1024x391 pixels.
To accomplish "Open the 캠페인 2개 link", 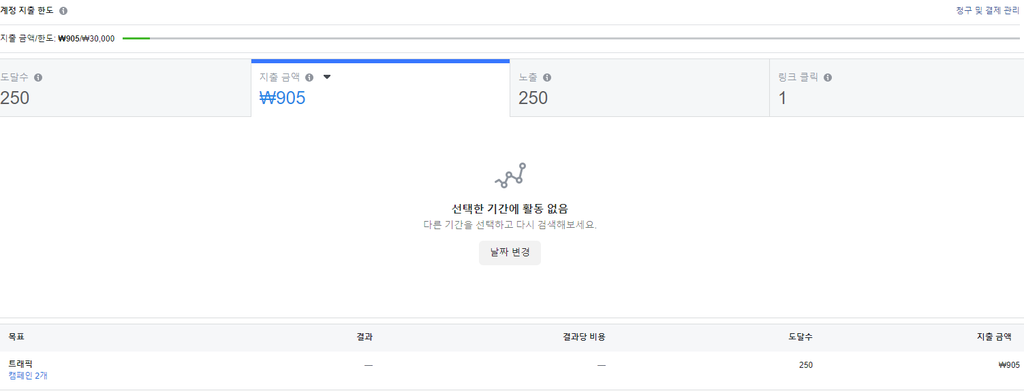I will coord(28,376).
